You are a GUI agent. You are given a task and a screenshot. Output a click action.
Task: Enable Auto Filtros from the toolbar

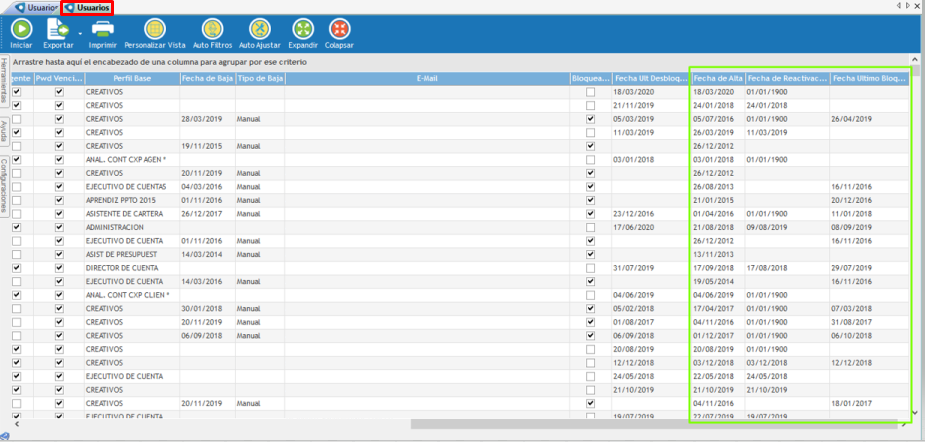[212, 29]
